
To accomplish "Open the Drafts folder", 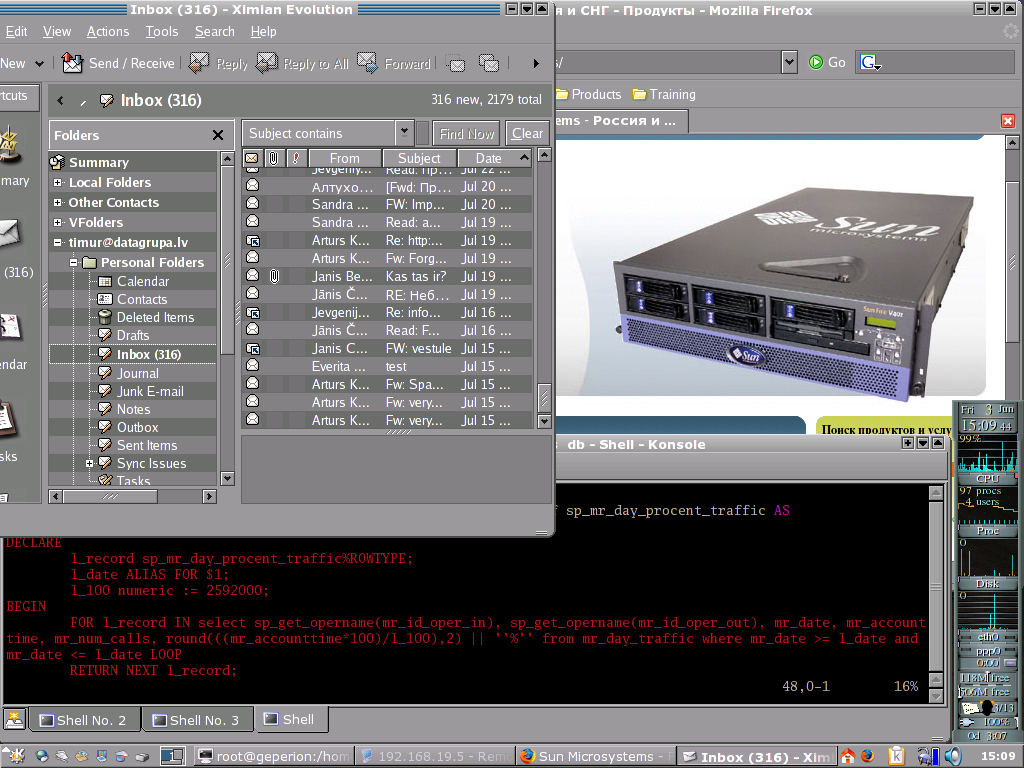I will pos(133,335).
